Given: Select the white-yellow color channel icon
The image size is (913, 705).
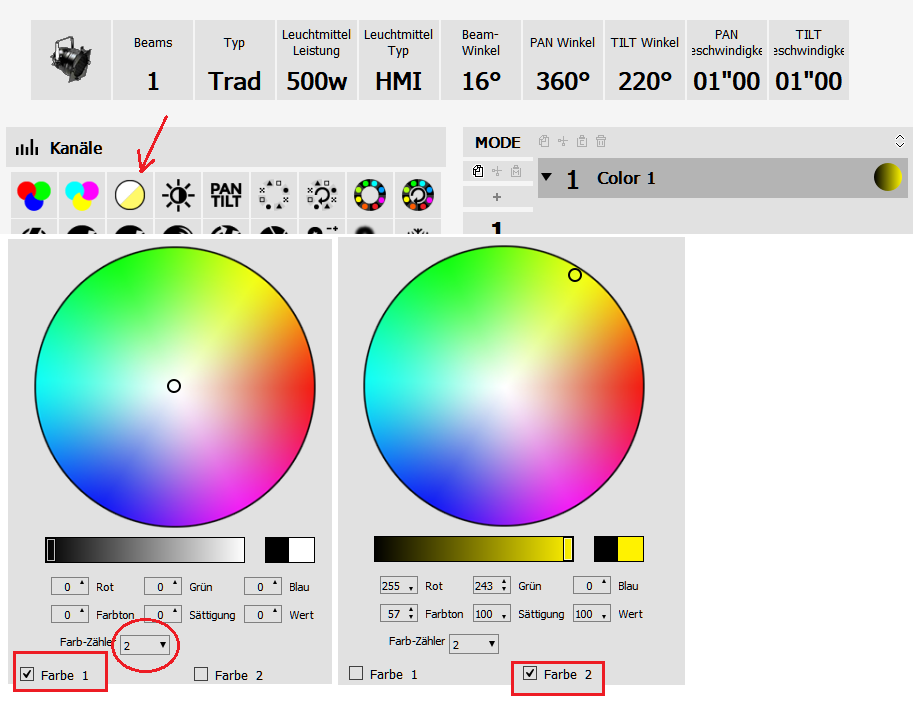Looking at the screenshot, I should 130,195.
